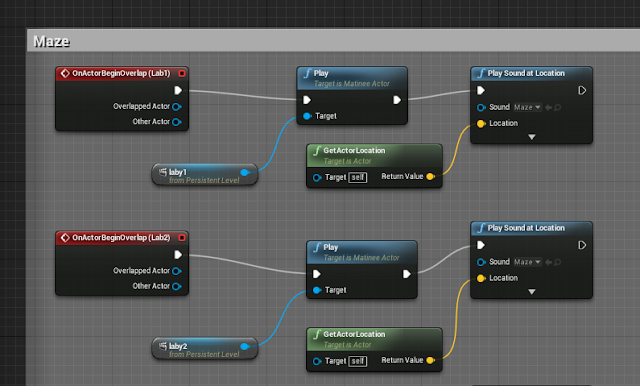
Task: Click exec input pin of lower Play node
Action: tap(317, 274)
